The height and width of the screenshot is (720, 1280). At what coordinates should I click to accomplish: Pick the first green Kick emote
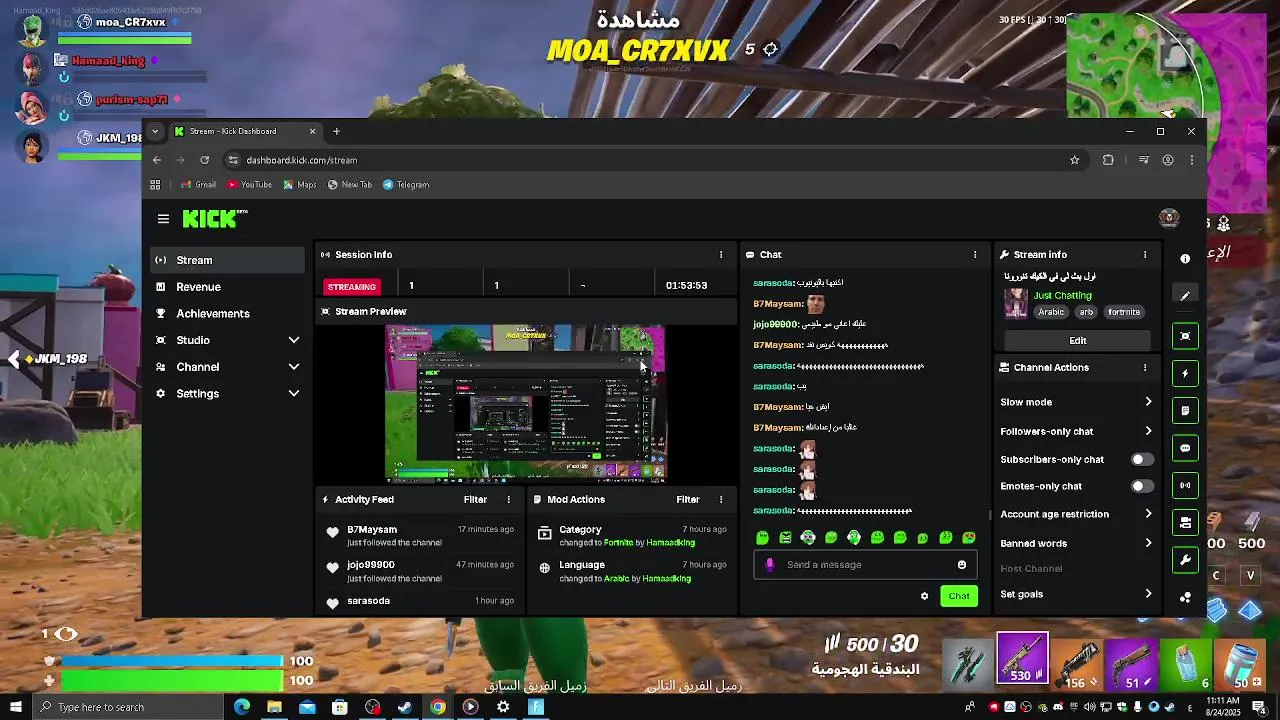(x=763, y=538)
